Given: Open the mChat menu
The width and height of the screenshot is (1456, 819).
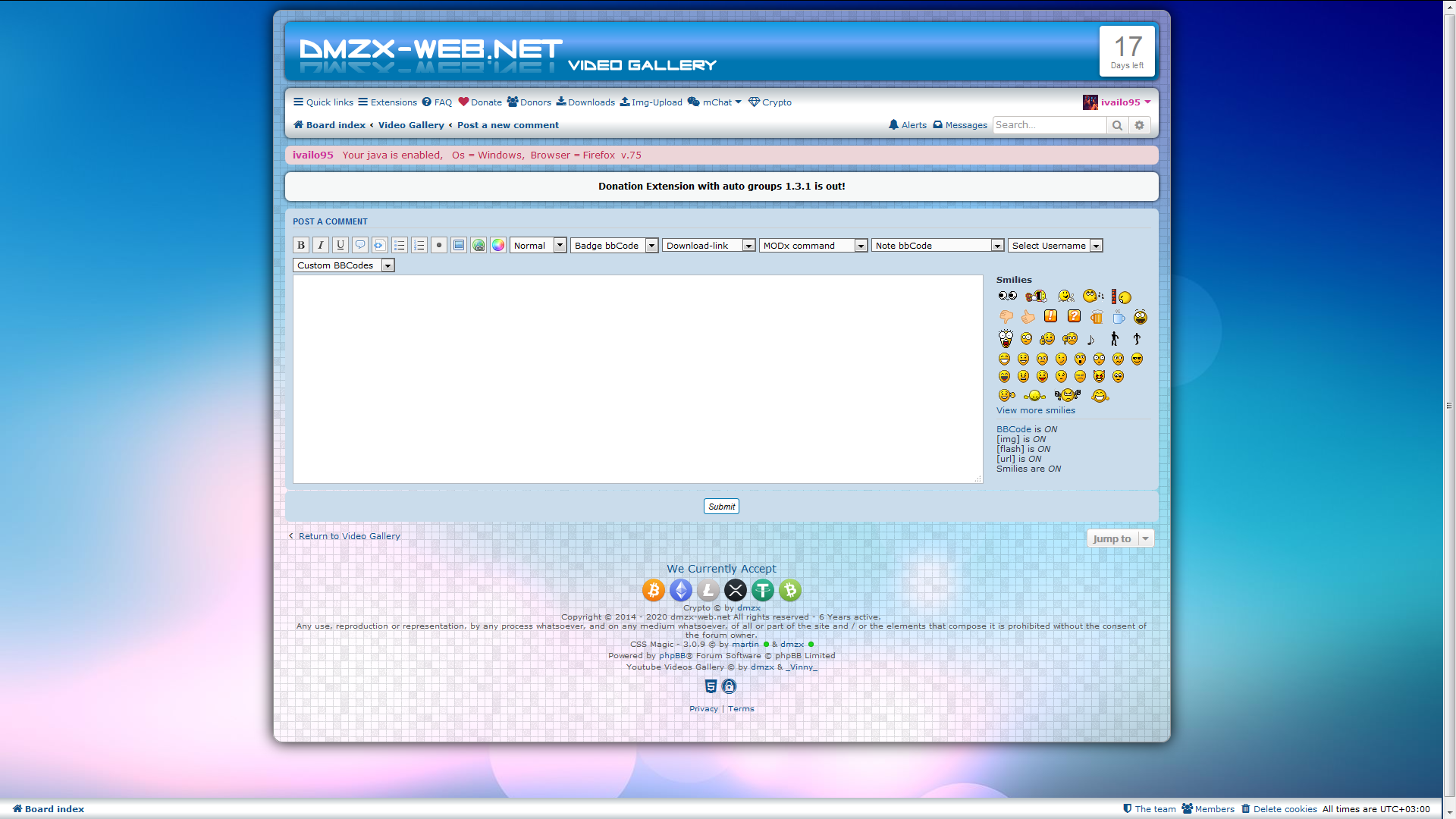Looking at the screenshot, I should pyautogui.click(x=715, y=102).
